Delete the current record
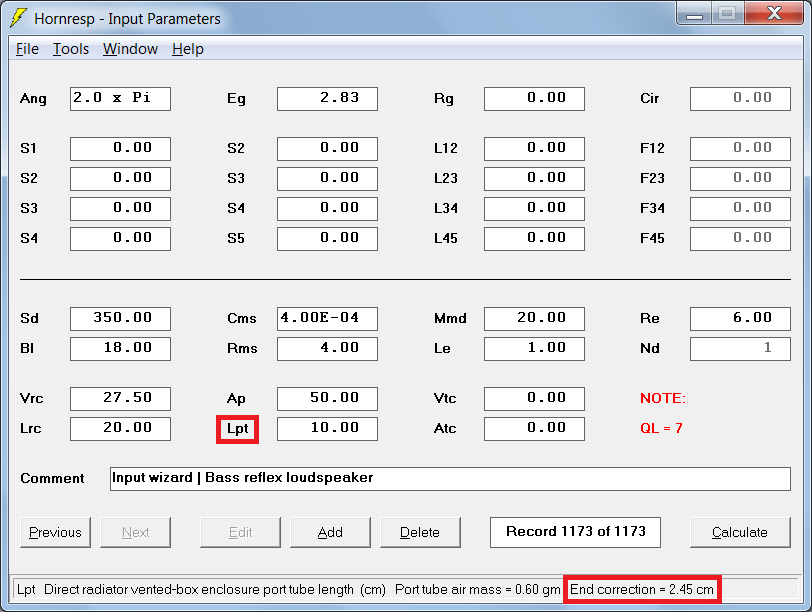Viewport: 812px width, 612px height. tap(420, 532)
